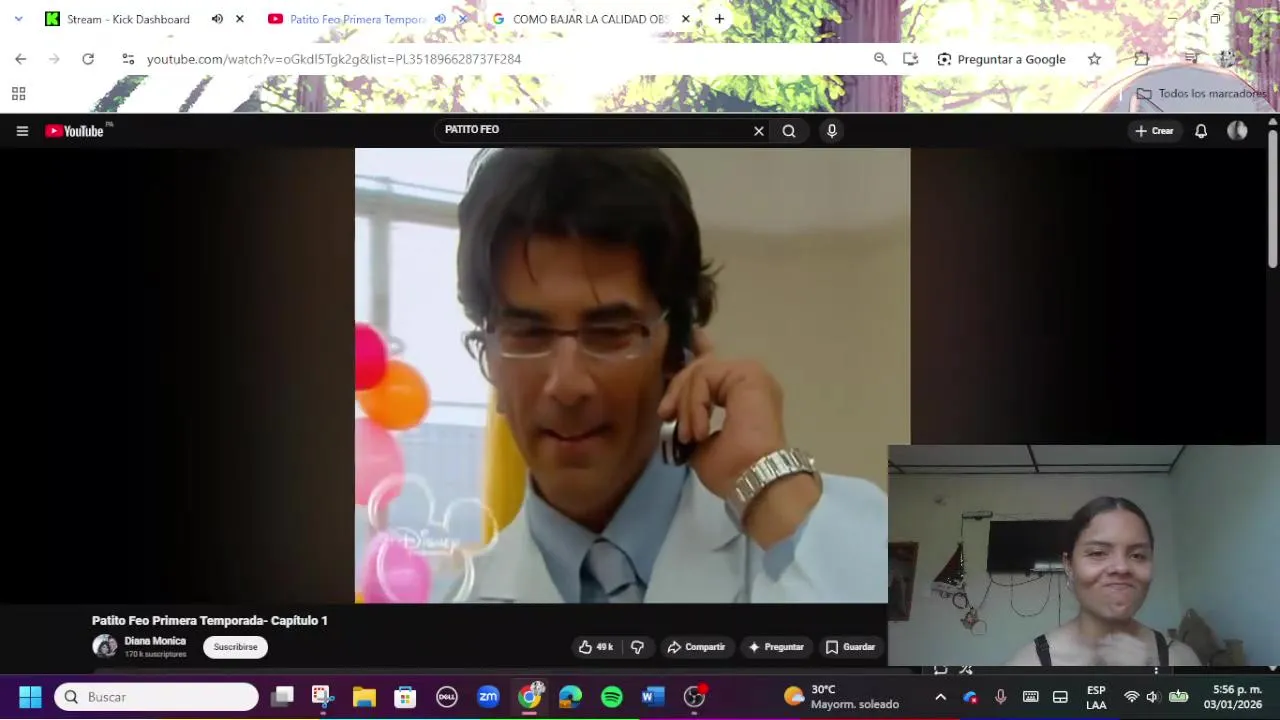Open Wi-Fi network settings in tray
The image size is (1280, 720).
point(1132,697)
